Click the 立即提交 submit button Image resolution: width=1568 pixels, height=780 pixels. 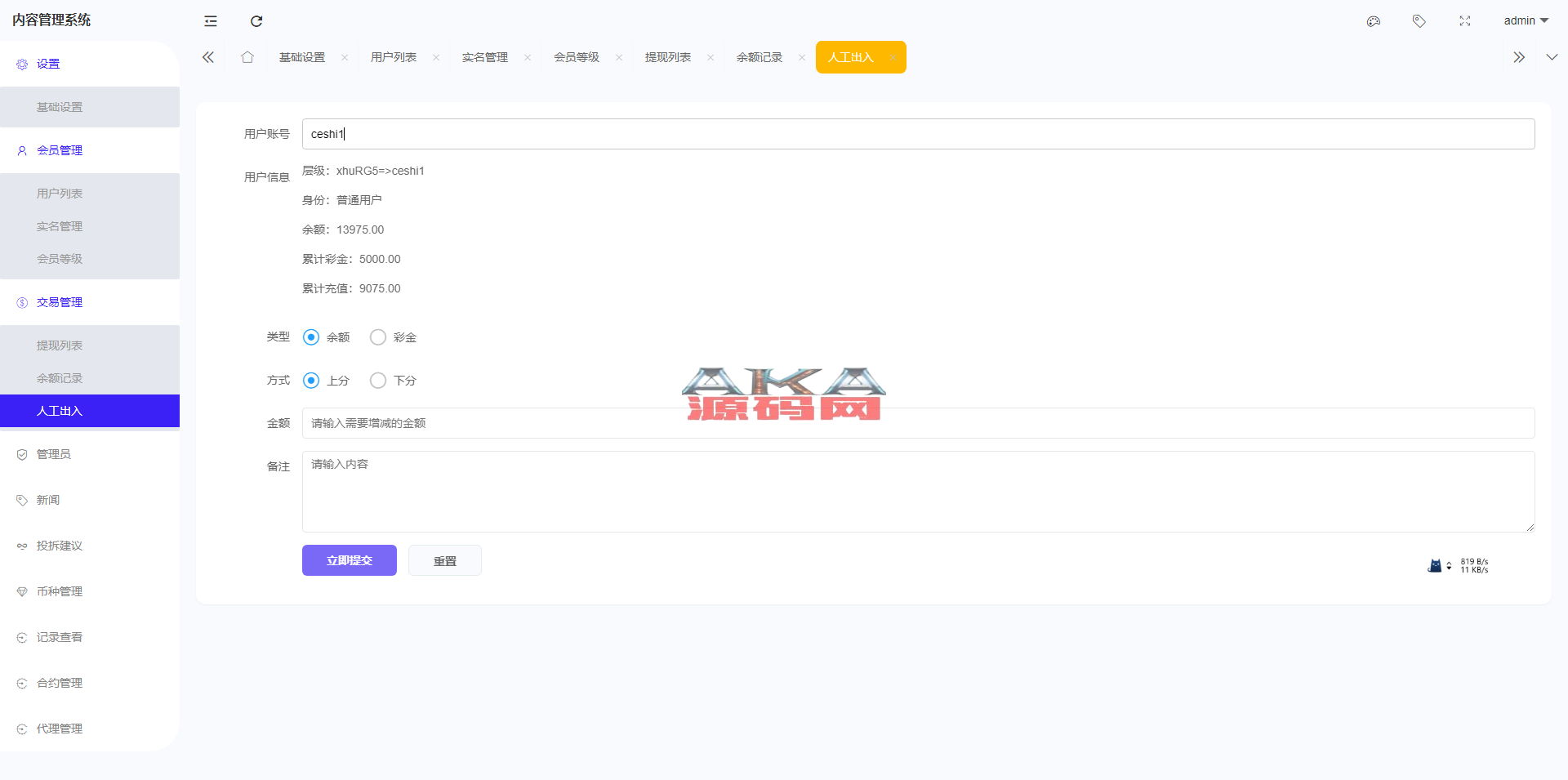[350, 560]
